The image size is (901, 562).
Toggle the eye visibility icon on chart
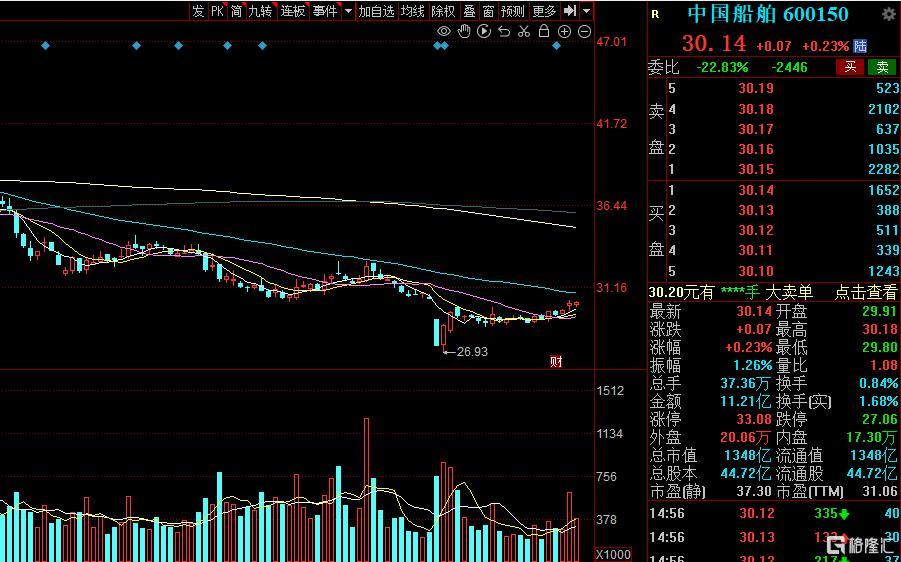pyautogui.click(x=444, y=32)
